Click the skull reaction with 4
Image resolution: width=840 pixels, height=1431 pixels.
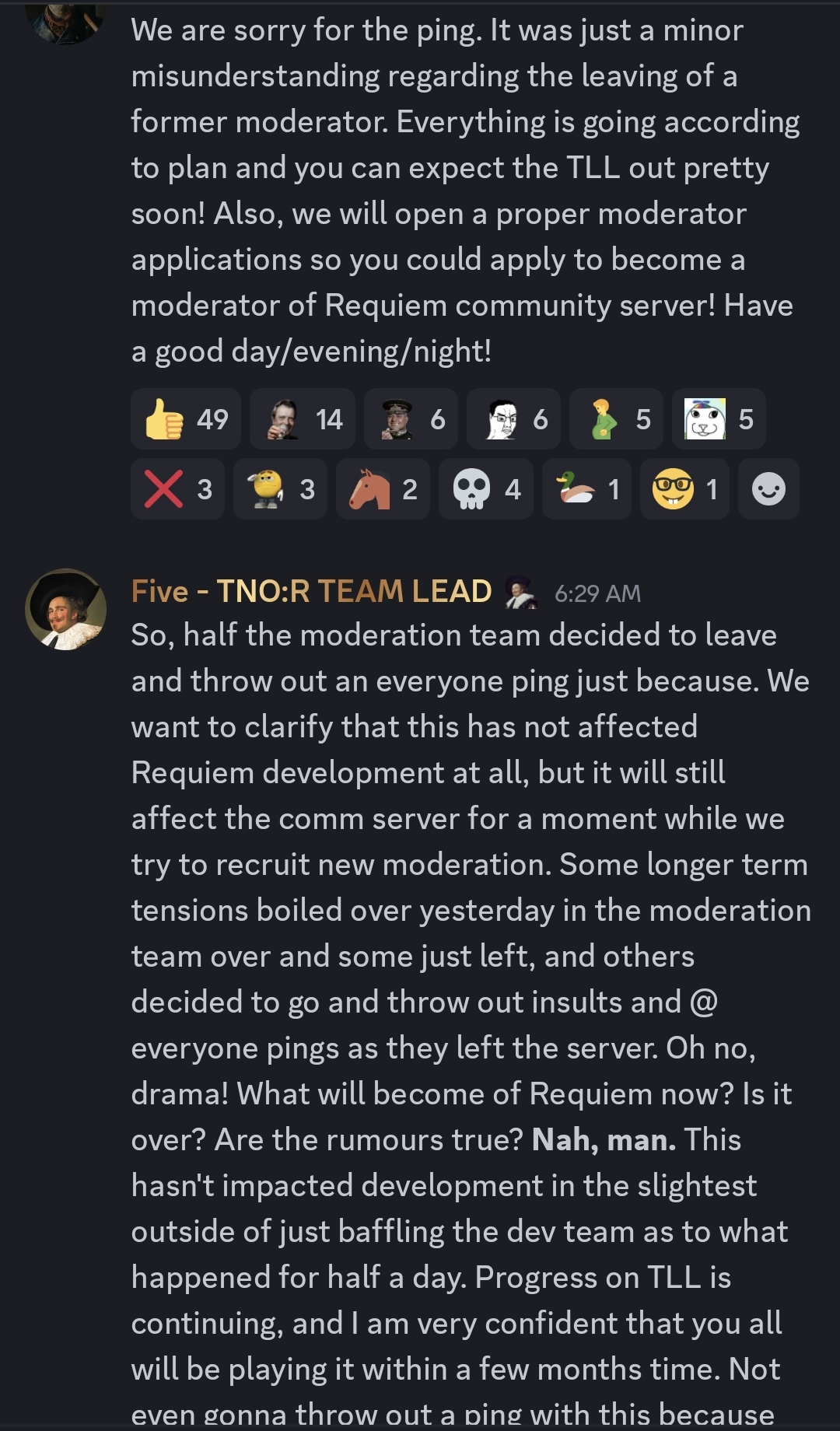pyautogui.click(x=485, y=489)
